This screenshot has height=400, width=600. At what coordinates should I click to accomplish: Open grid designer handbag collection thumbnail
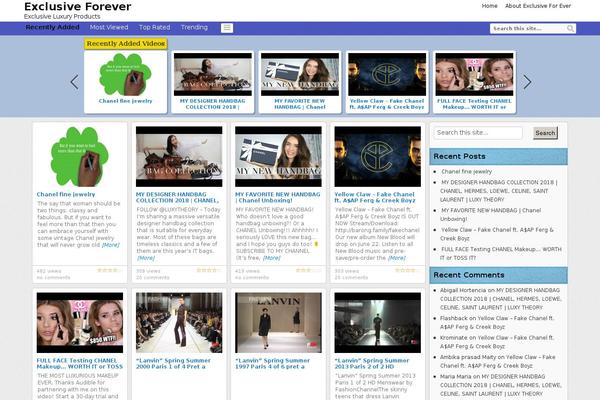[179, 157]
